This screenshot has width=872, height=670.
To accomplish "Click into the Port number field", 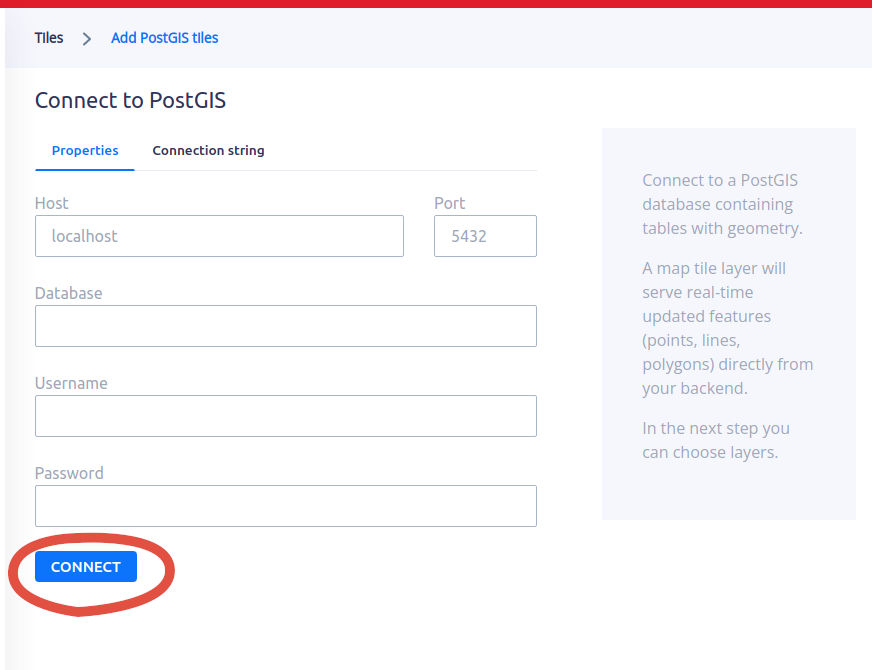I will [485, 236].
